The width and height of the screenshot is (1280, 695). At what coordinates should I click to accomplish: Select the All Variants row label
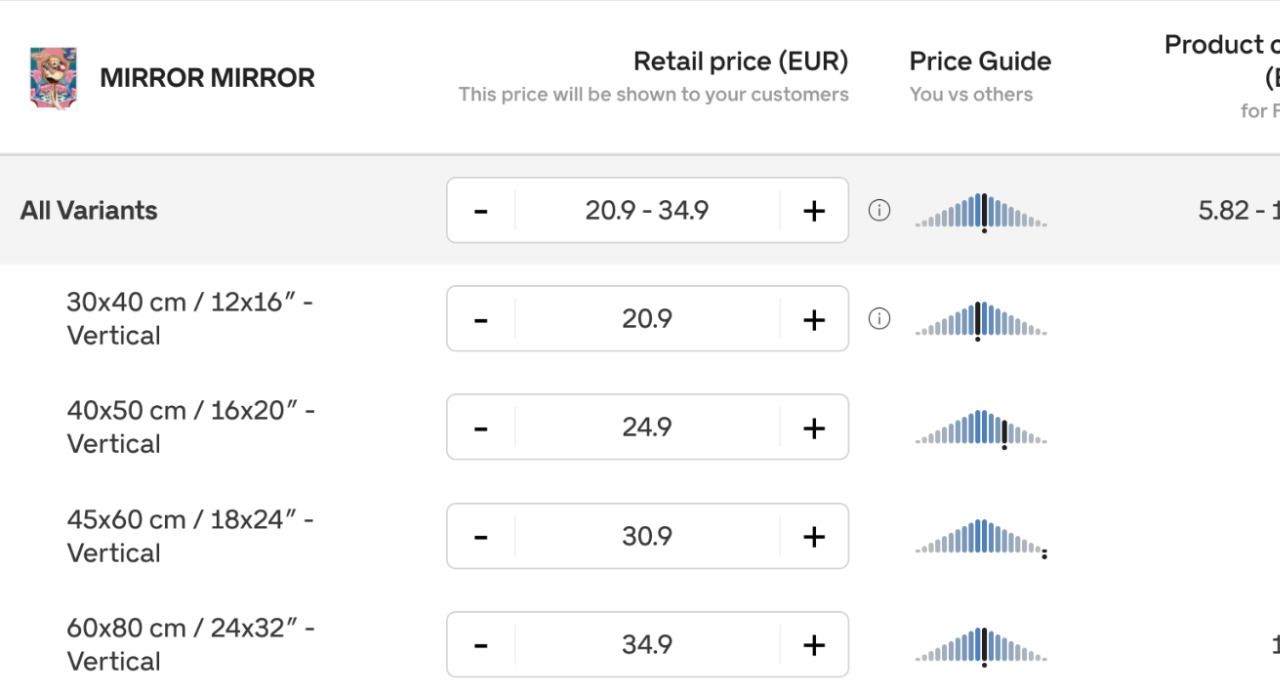pos(89,210)
